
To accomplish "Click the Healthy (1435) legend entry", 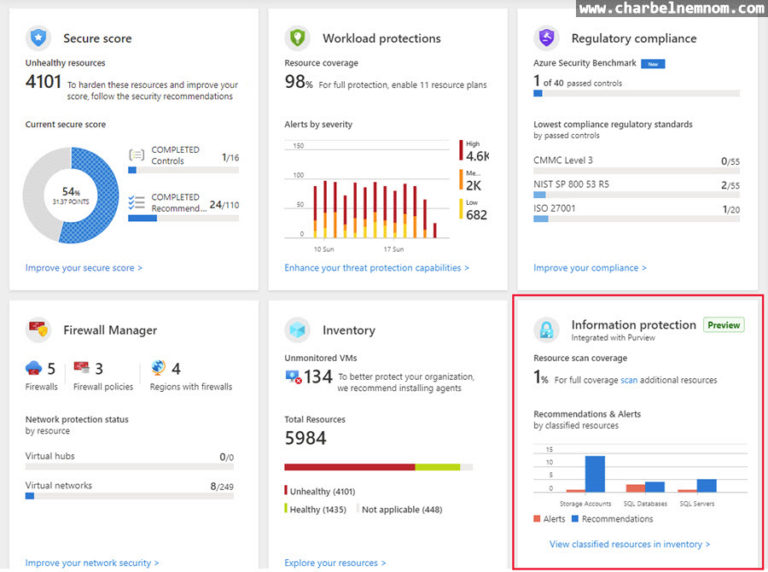I will pos(315,509).
